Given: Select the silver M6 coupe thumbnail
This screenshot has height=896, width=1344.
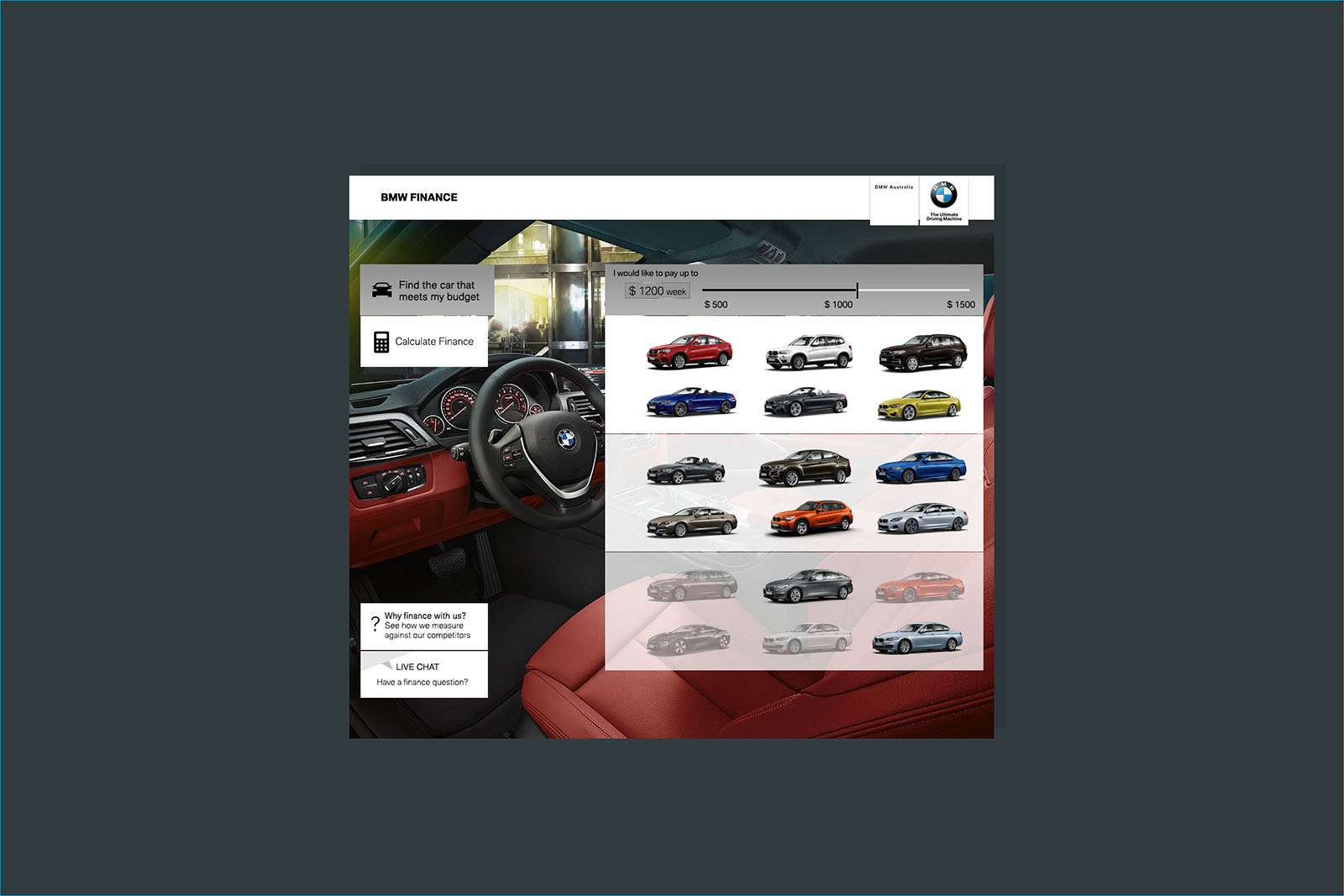Looking at the screenshot, I should click(923, 518).
